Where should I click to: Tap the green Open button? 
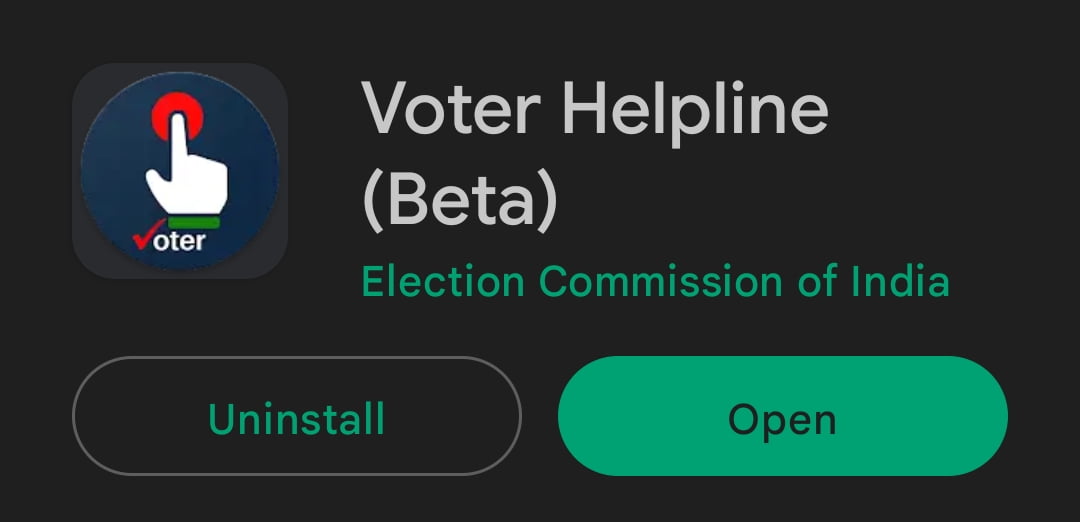coord(782,416)
